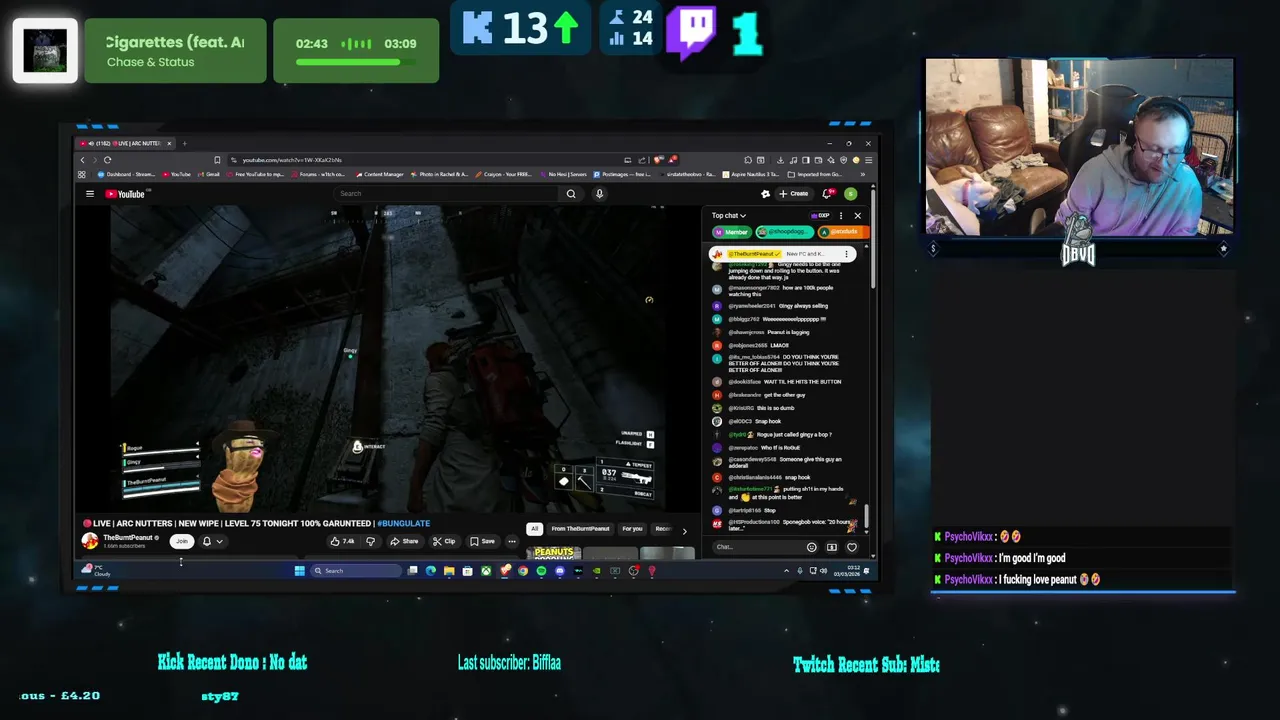The width and height of the screenshot is (1280, 720).
Task: Select the All recommendations chip
Action: [x=534, y=529]
